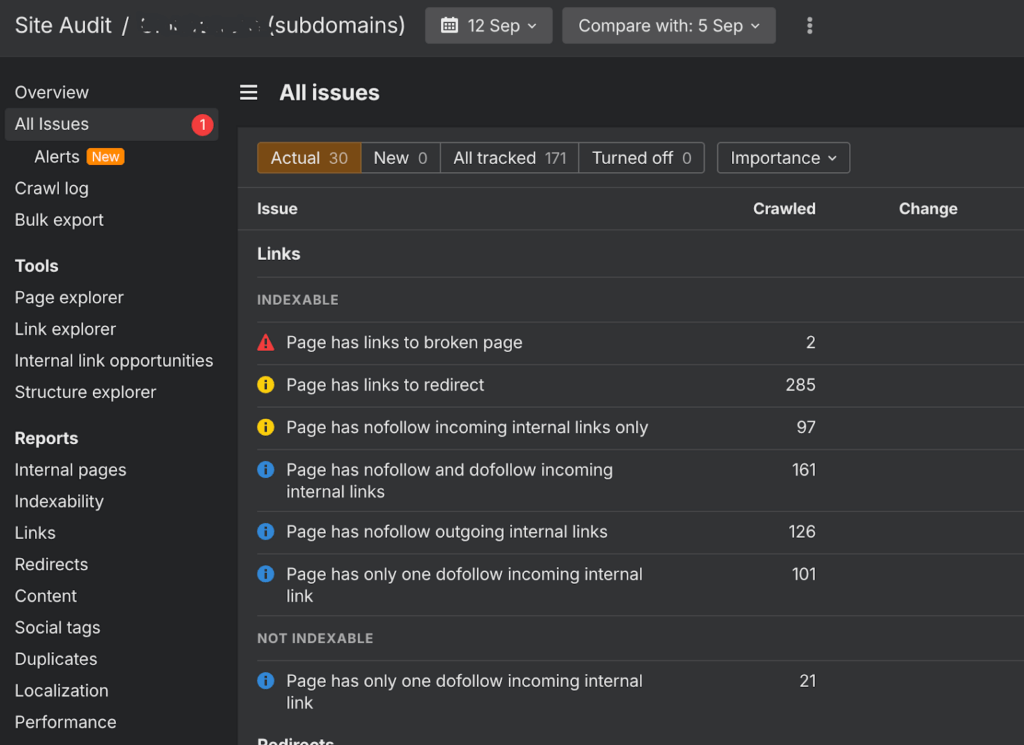Click the New badge beside Alerts
Screen dimensions: 1024x745
(105, 157)
